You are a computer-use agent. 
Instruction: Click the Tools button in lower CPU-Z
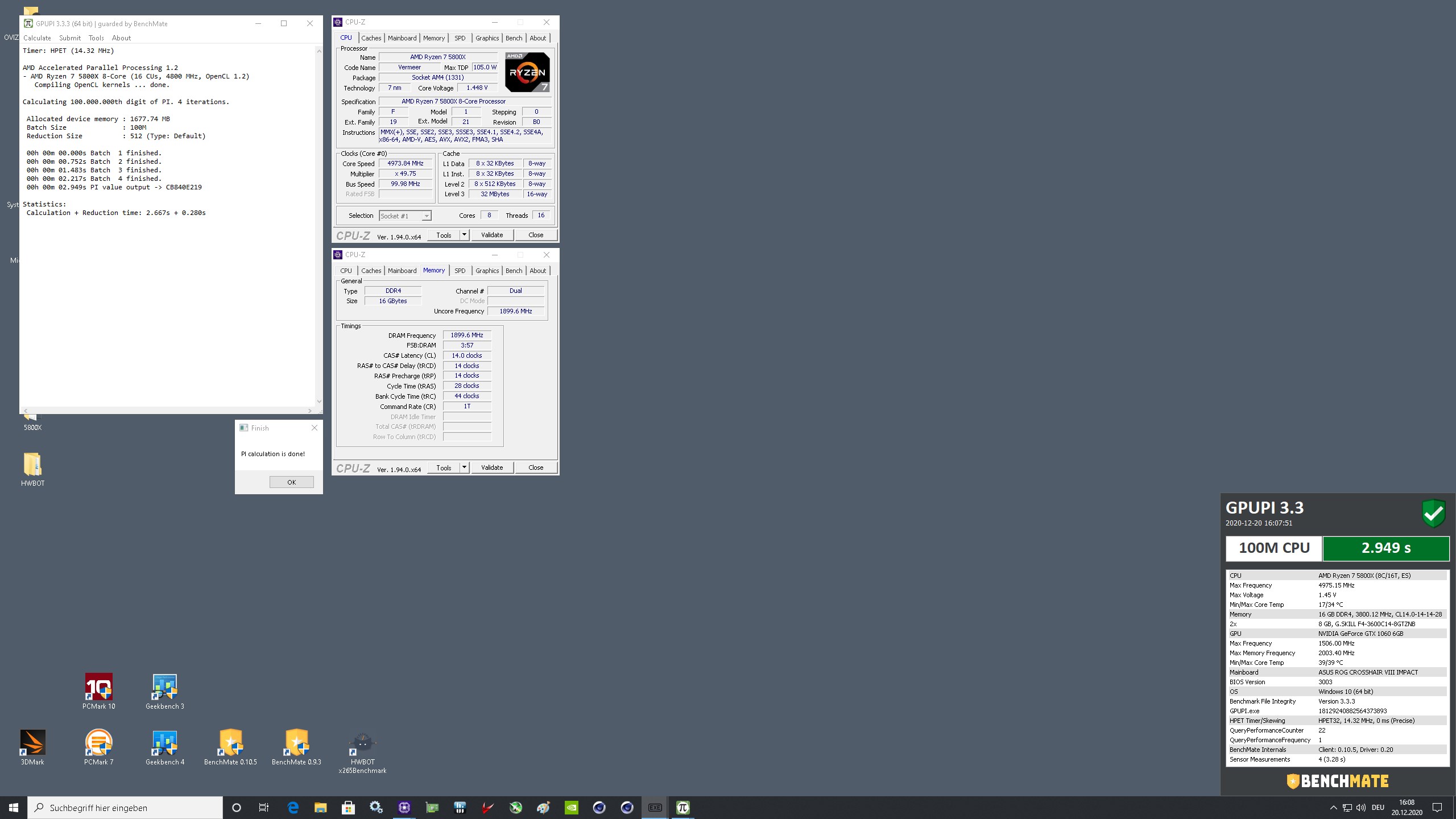click(x=444, y=468)
